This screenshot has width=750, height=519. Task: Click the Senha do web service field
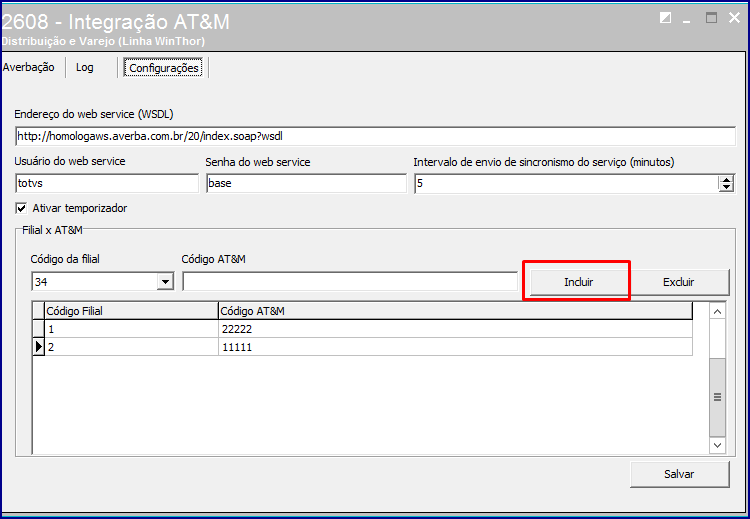[x=306, y=183]
